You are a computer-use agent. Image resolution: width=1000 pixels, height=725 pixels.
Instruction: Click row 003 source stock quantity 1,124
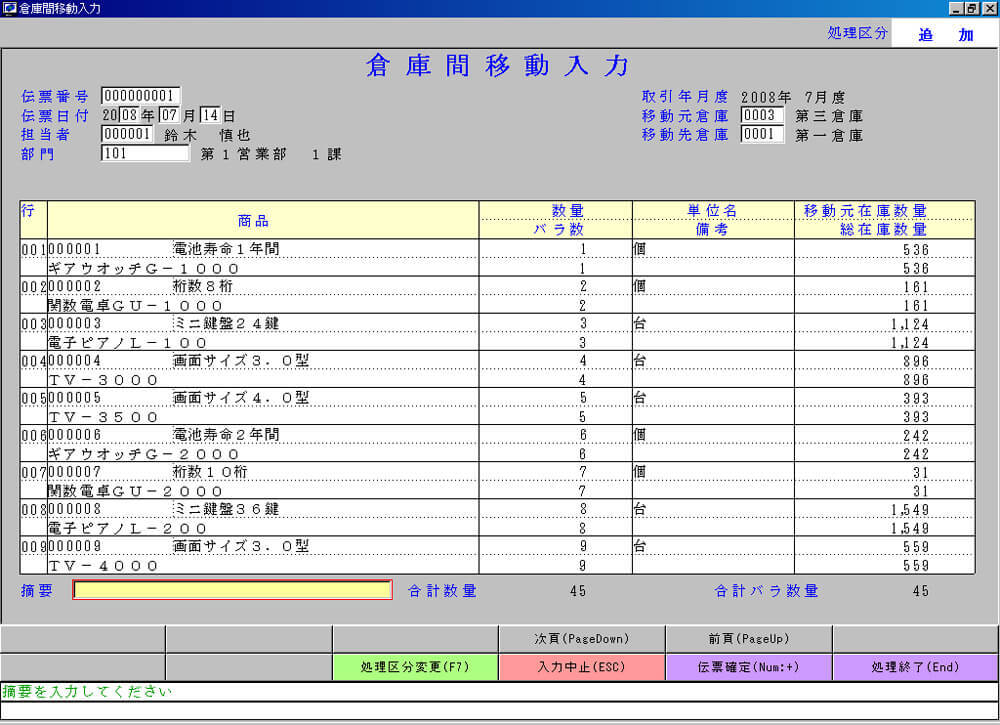pyautogui.click(x=910, y=324)
